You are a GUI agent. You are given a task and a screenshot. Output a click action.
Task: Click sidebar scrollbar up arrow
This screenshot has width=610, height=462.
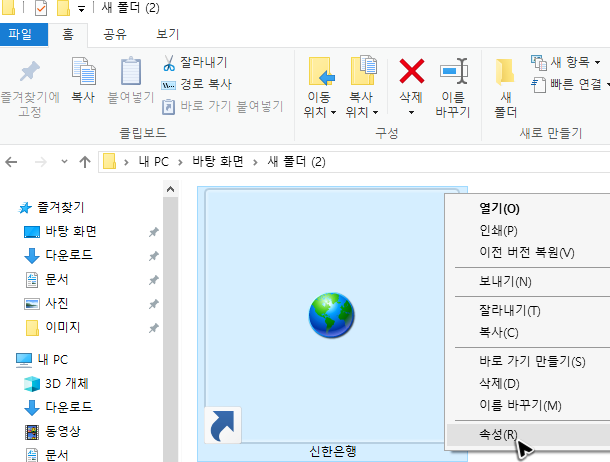pyautogui.click(x=170, y=189)
